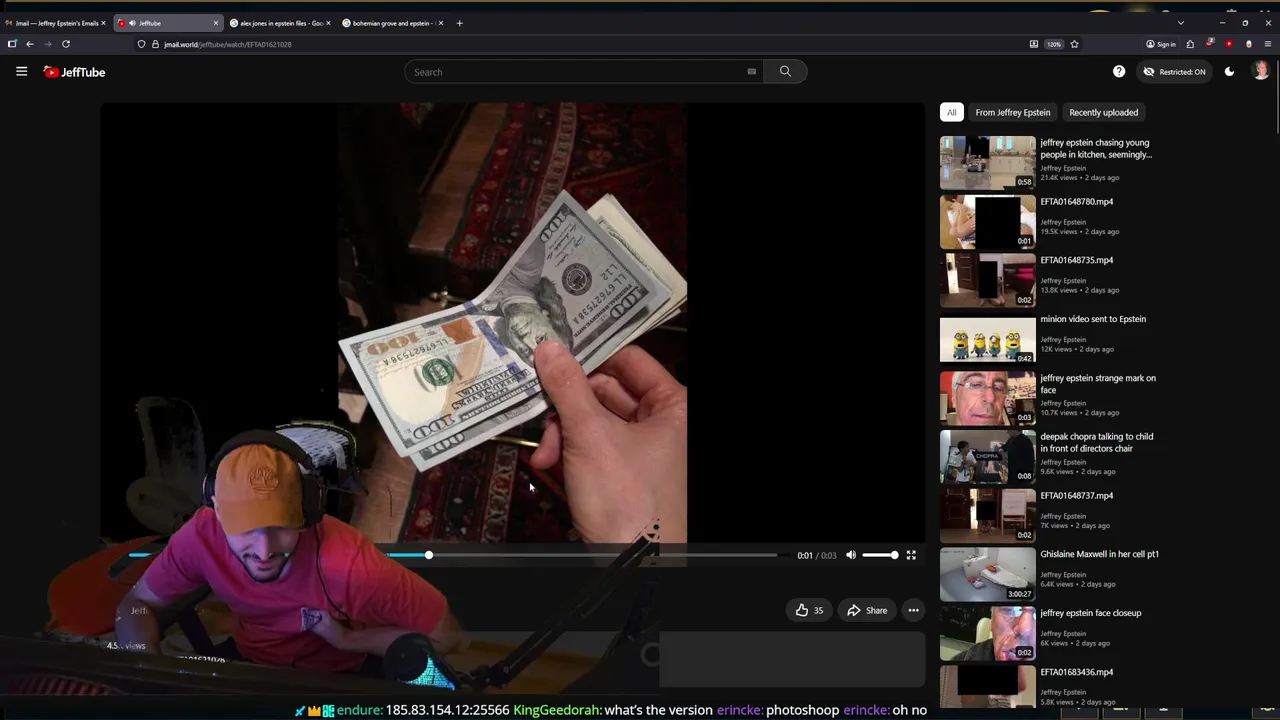Mute the video with speaker icon
Image resolution: width=1280 pixels, height=720 pixels.
(851, 555)
